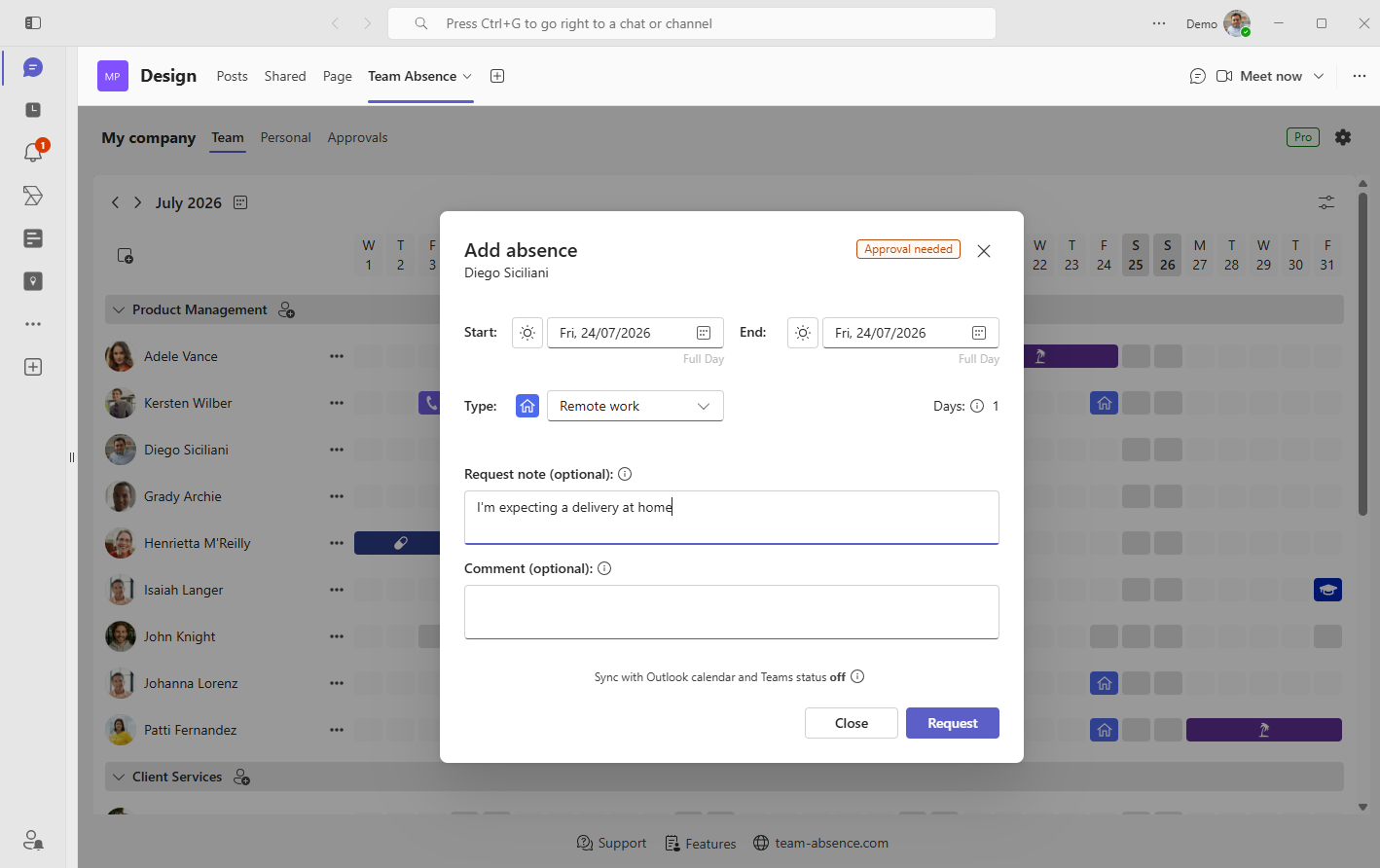Click in the Request note text field

pos(732,517)
